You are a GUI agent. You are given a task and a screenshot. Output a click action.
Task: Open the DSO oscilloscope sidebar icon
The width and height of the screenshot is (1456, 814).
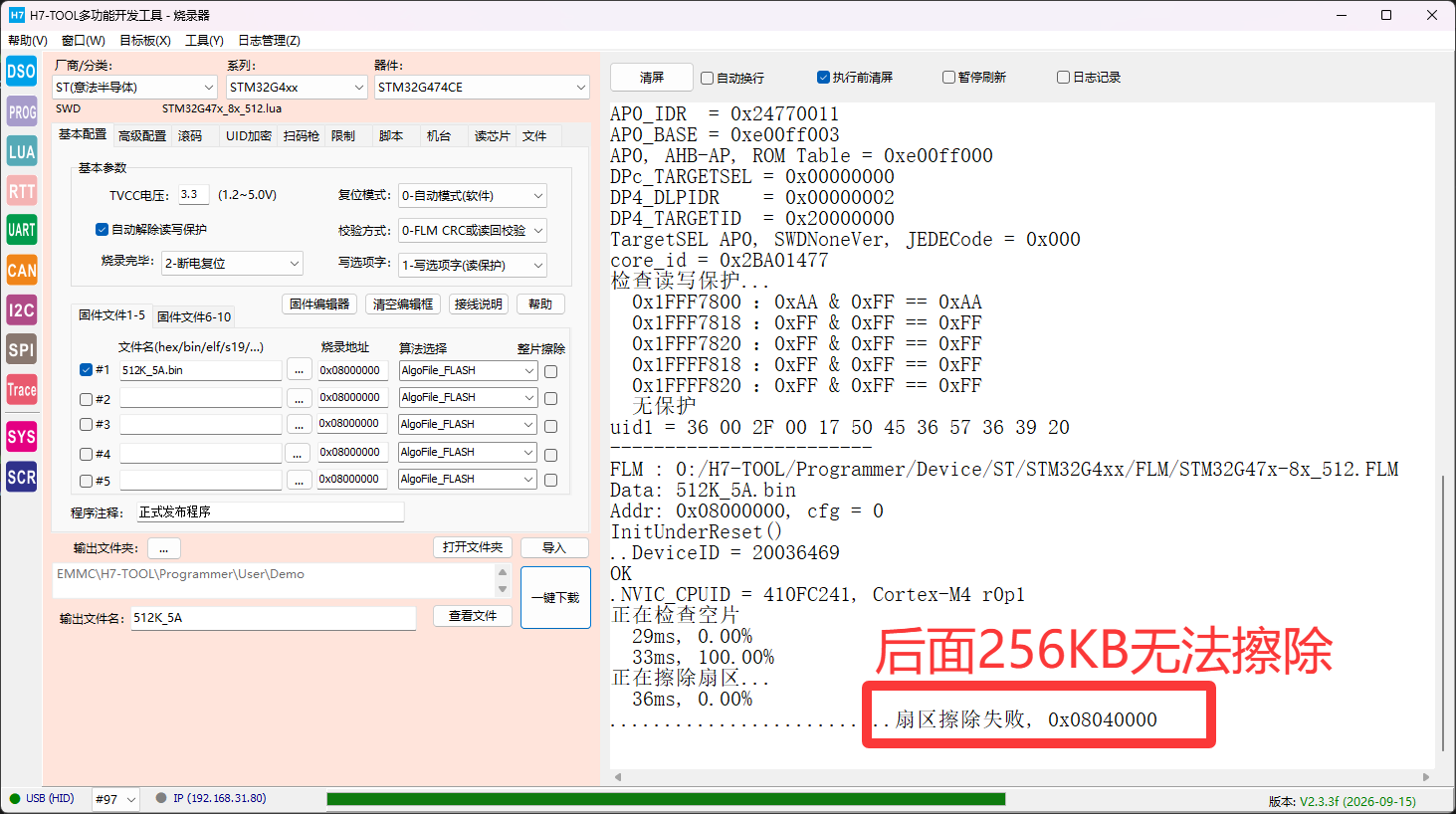click(x=21, y=72)
